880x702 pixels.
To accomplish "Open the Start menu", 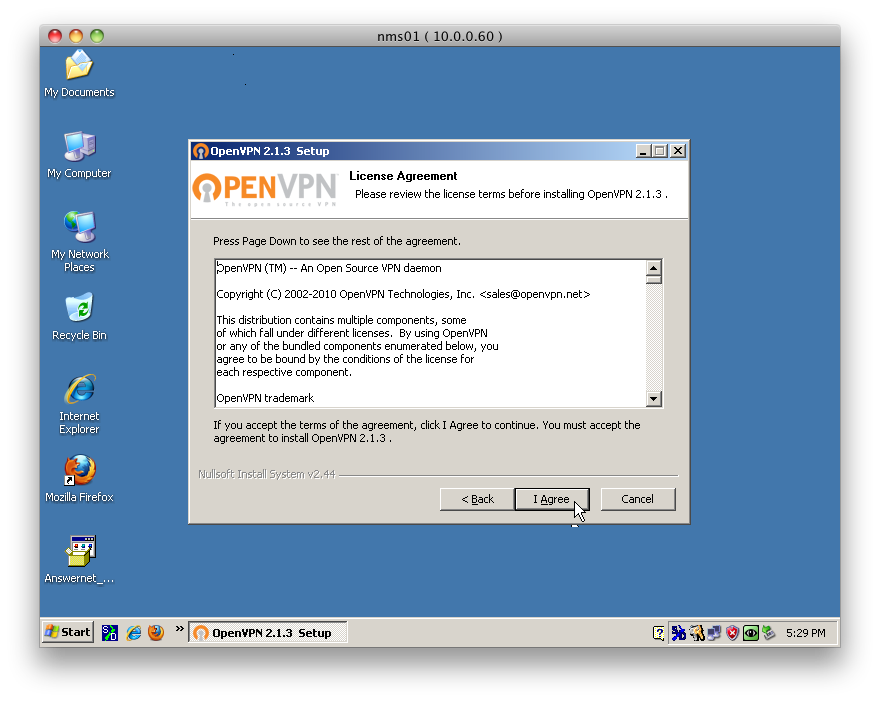I will [68, 632].
